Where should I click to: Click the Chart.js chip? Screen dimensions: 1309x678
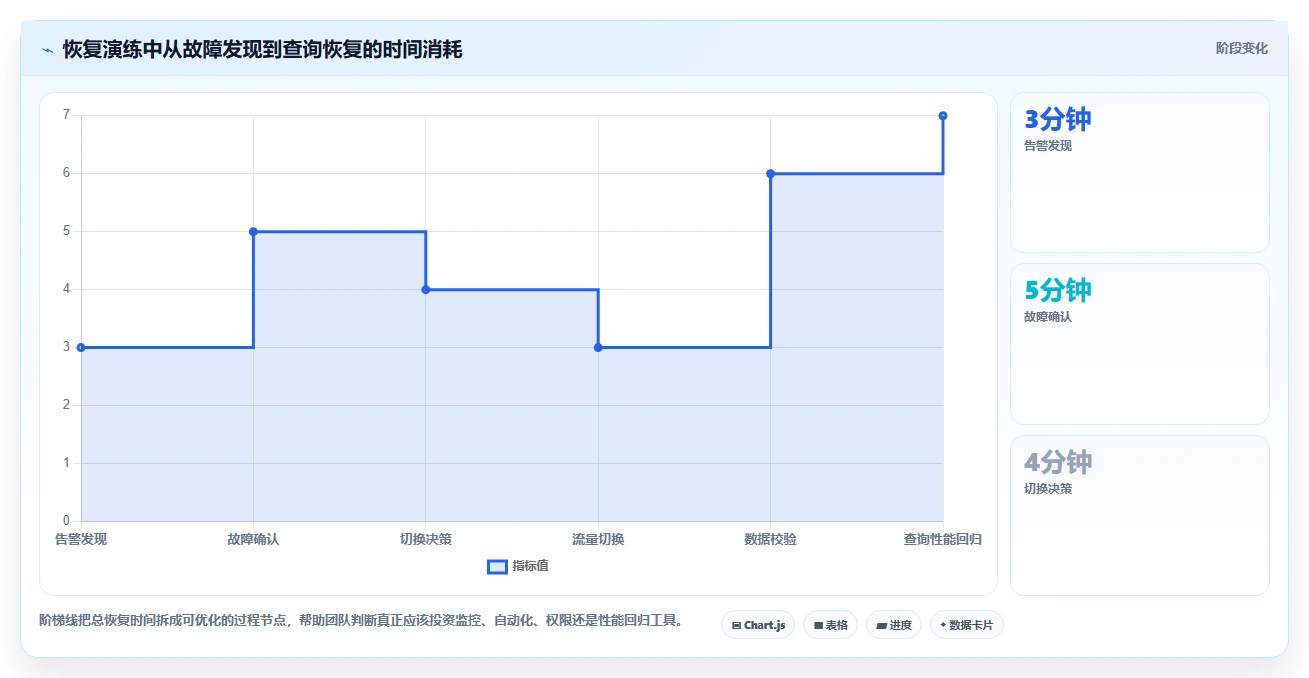758,625
